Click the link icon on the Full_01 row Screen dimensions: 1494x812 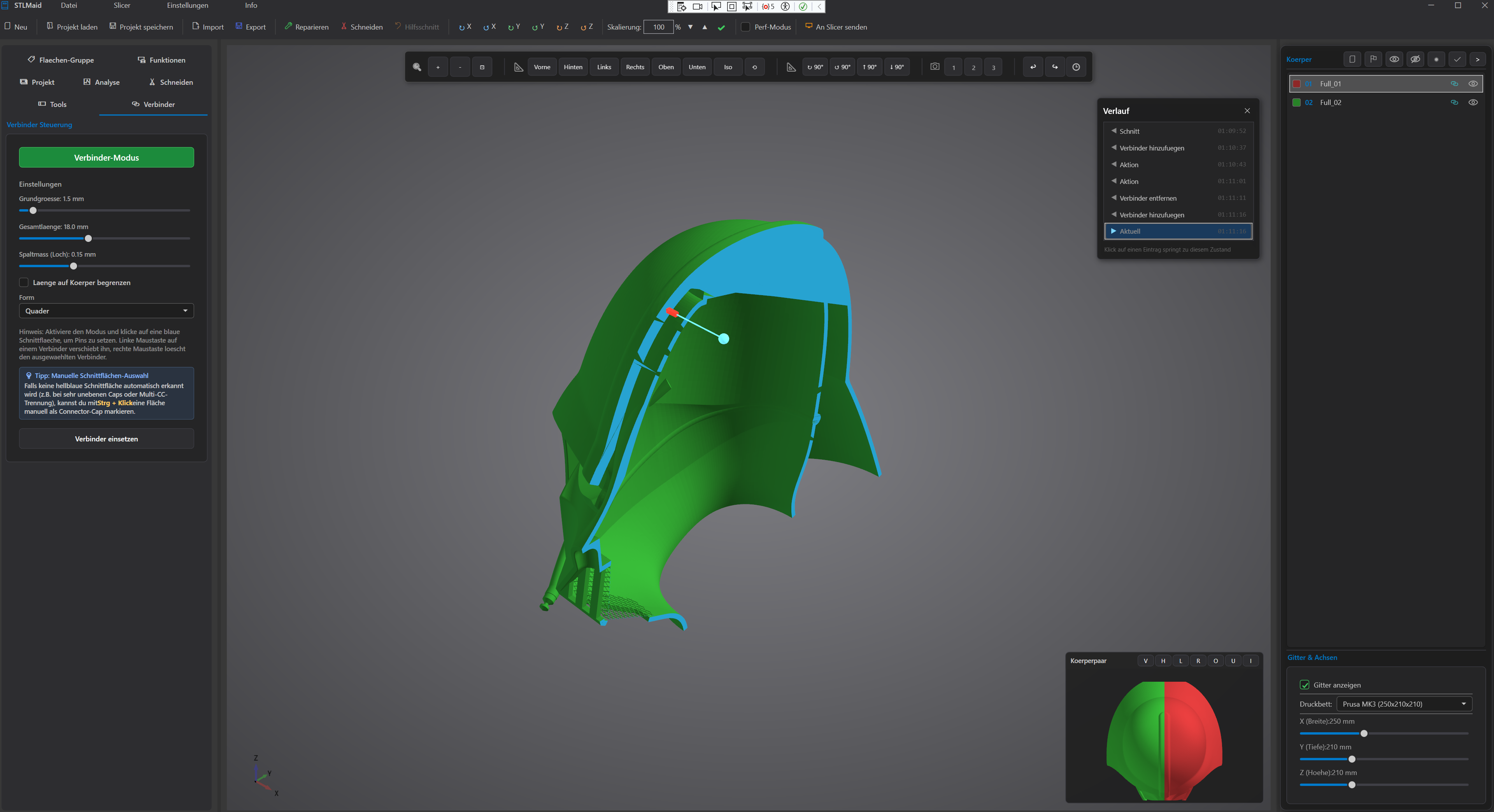coord(1454,84)
